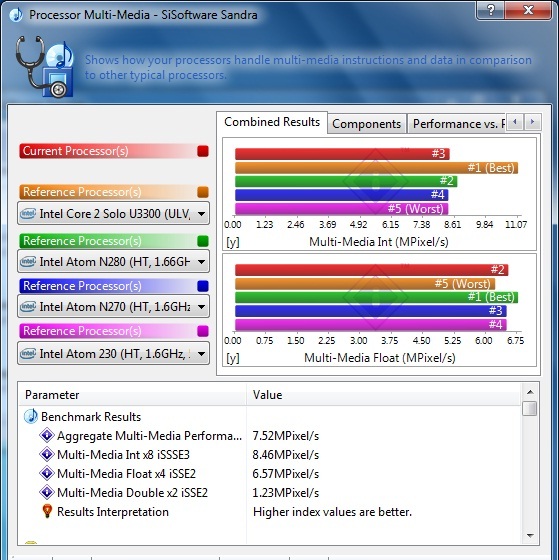Click the stethoscope multi-media header icon

click(44, 67)
